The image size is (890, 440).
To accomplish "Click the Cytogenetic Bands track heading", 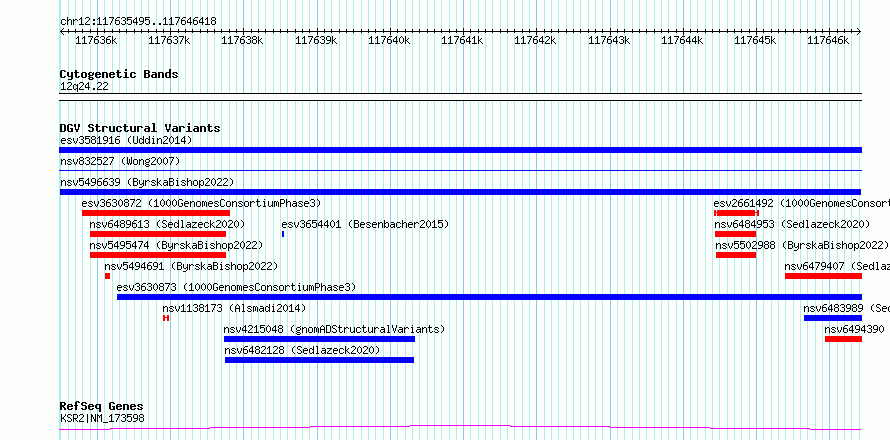I will [119, 74].
